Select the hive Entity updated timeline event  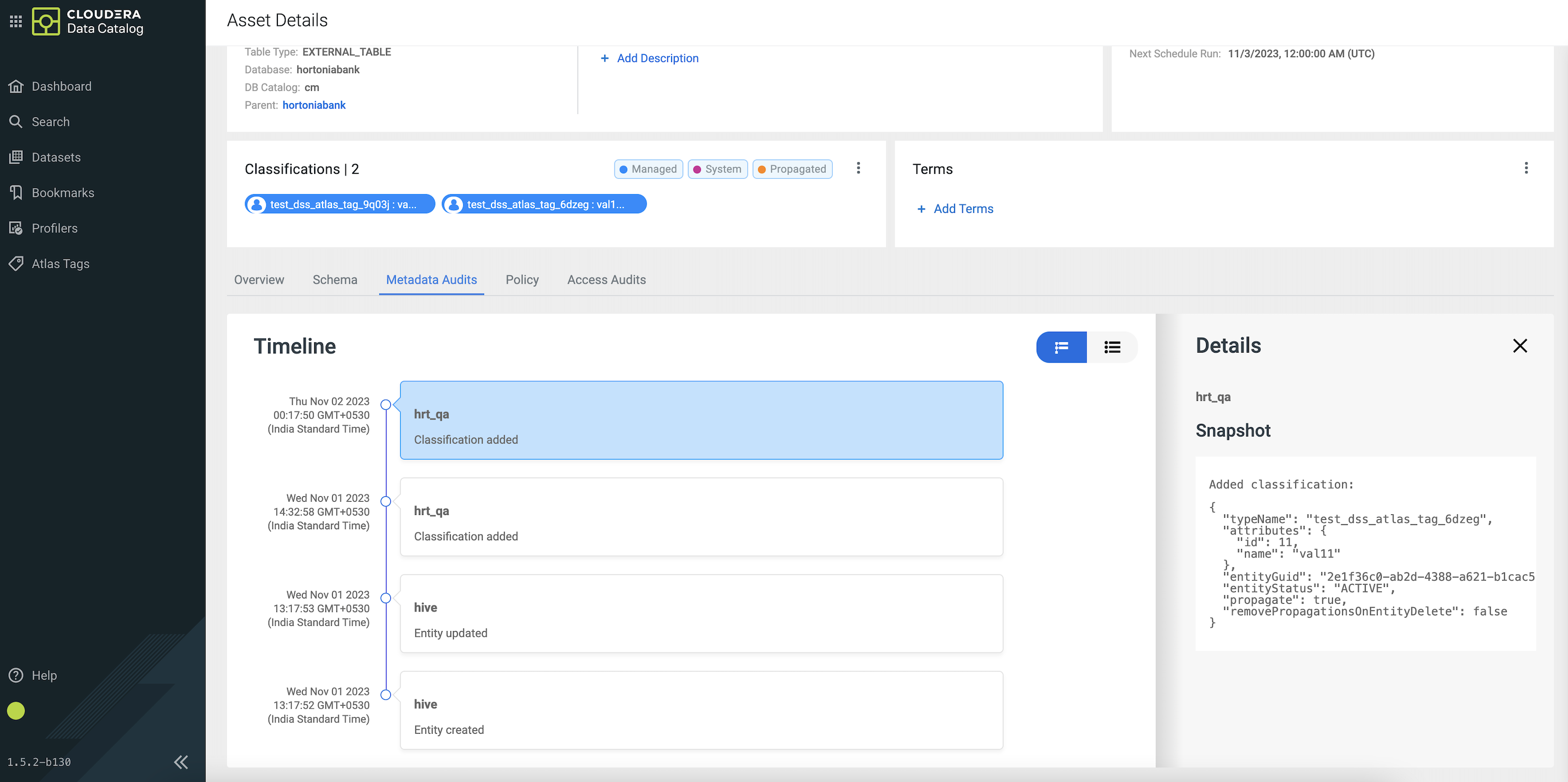701,613
